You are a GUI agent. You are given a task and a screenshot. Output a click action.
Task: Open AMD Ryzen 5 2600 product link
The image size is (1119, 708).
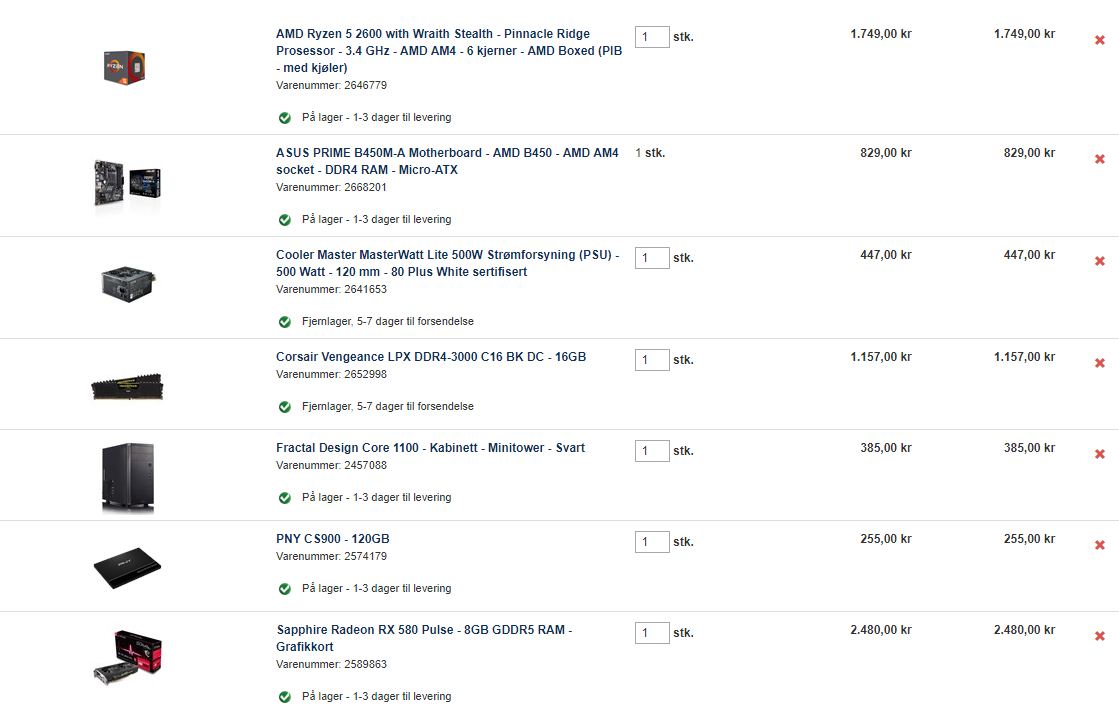pyautogui.click(x=449, y=51)
